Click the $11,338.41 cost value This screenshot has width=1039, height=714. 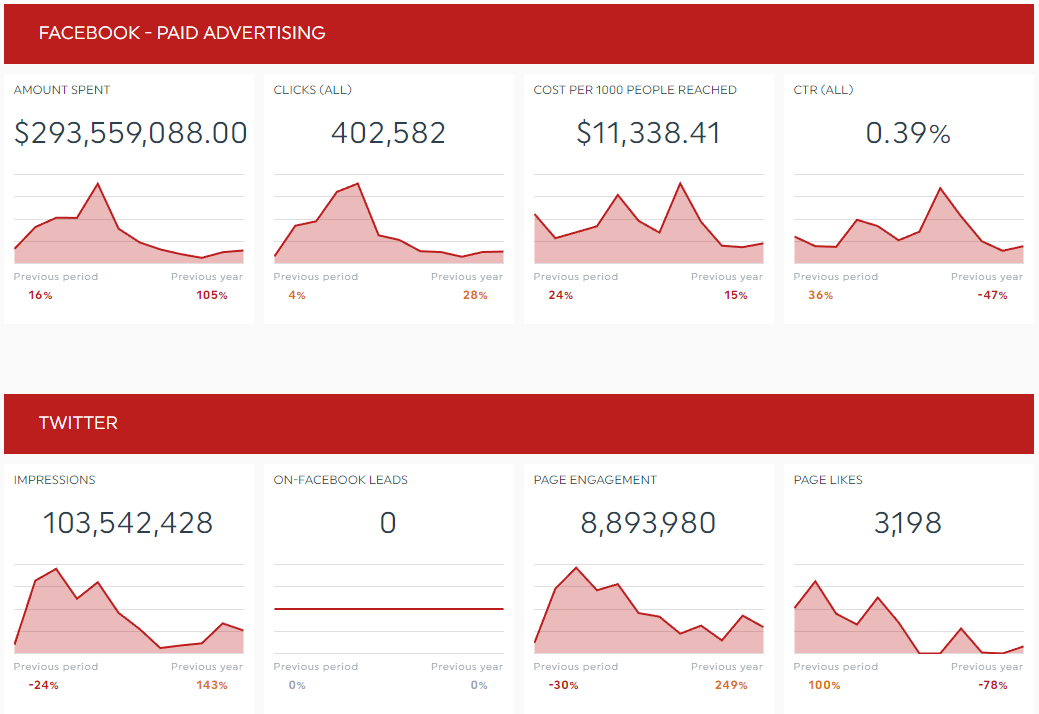(x=648, y=133)
